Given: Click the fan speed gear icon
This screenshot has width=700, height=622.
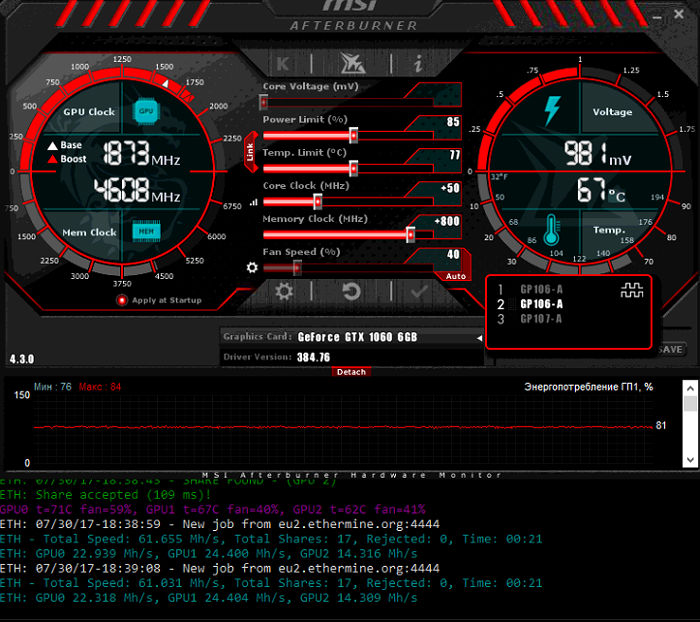Looking at the screenshot, I should [x=252, y=267].
